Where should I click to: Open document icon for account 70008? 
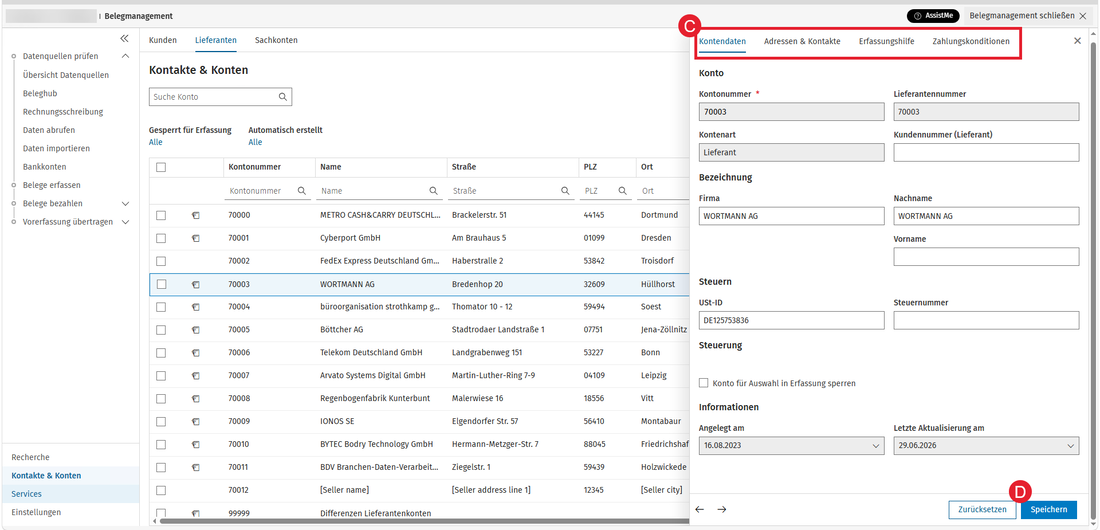[196, 399]
